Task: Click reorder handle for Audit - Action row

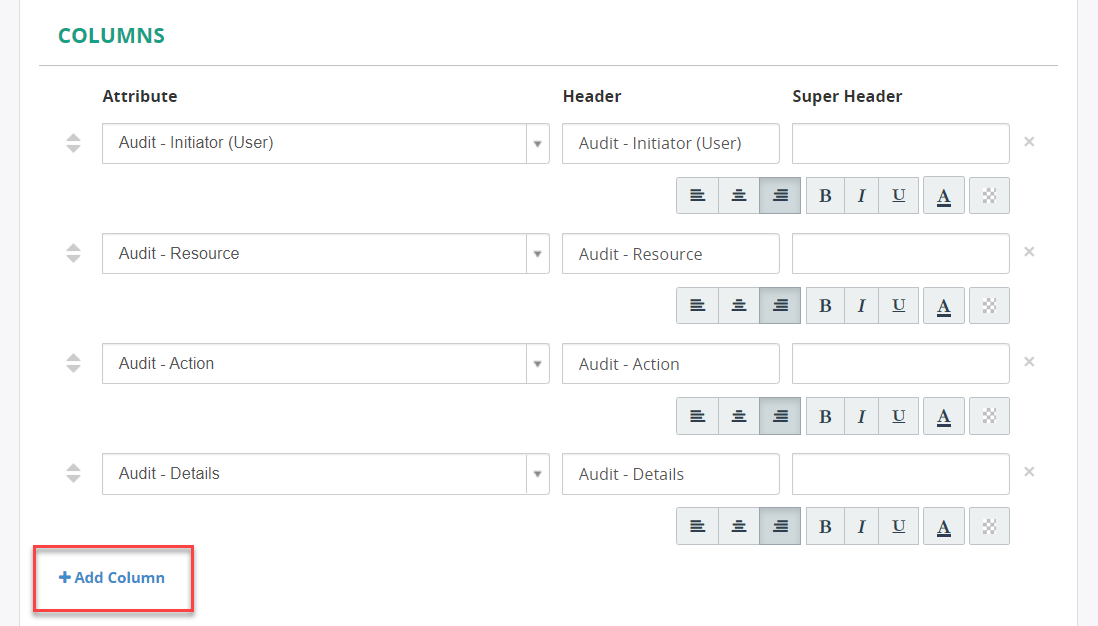Action: click(74, 363)
